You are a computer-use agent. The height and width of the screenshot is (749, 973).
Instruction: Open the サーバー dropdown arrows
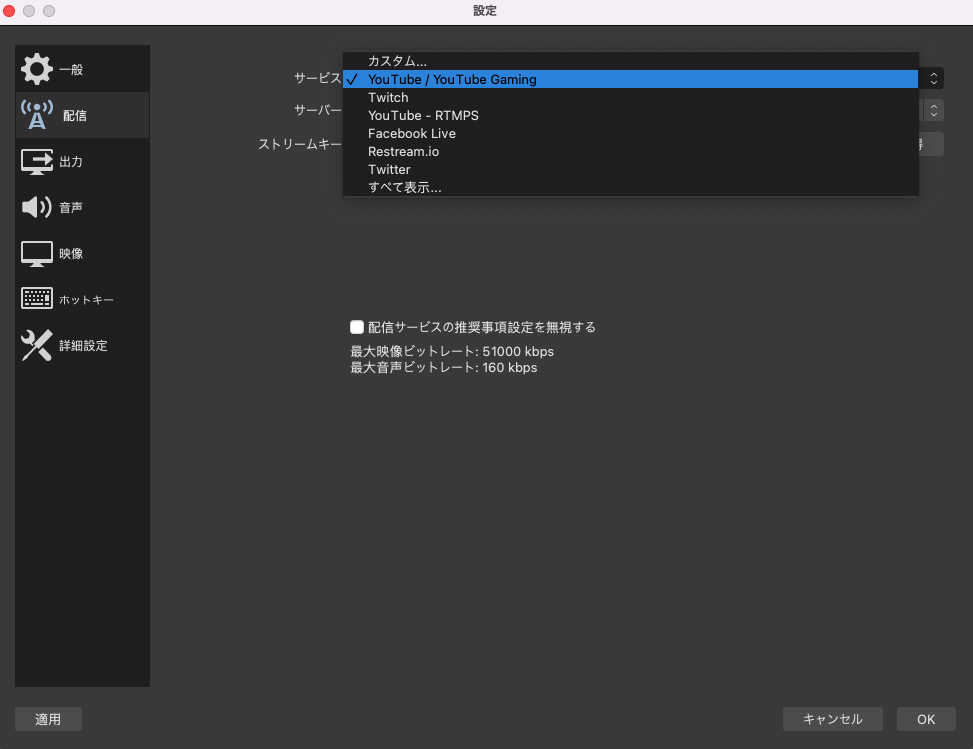(x=933, y=110)
